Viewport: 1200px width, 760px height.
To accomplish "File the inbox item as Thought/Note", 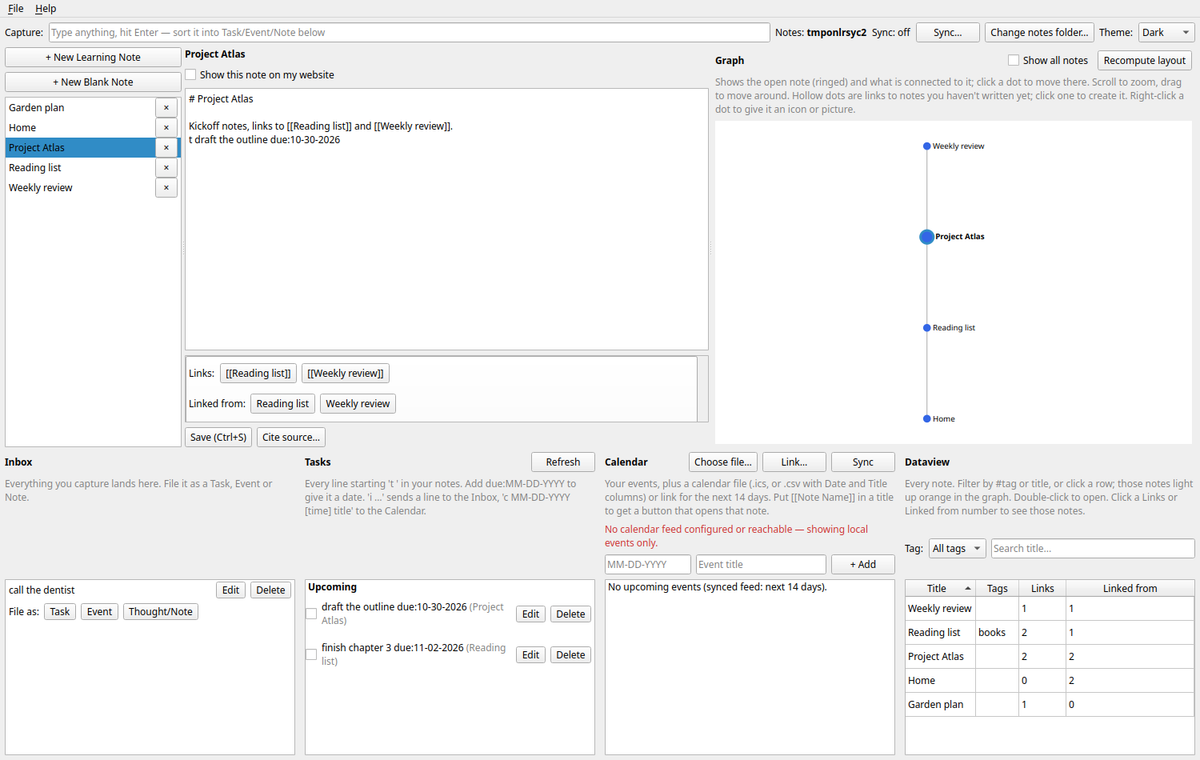I will coord(160,611).
